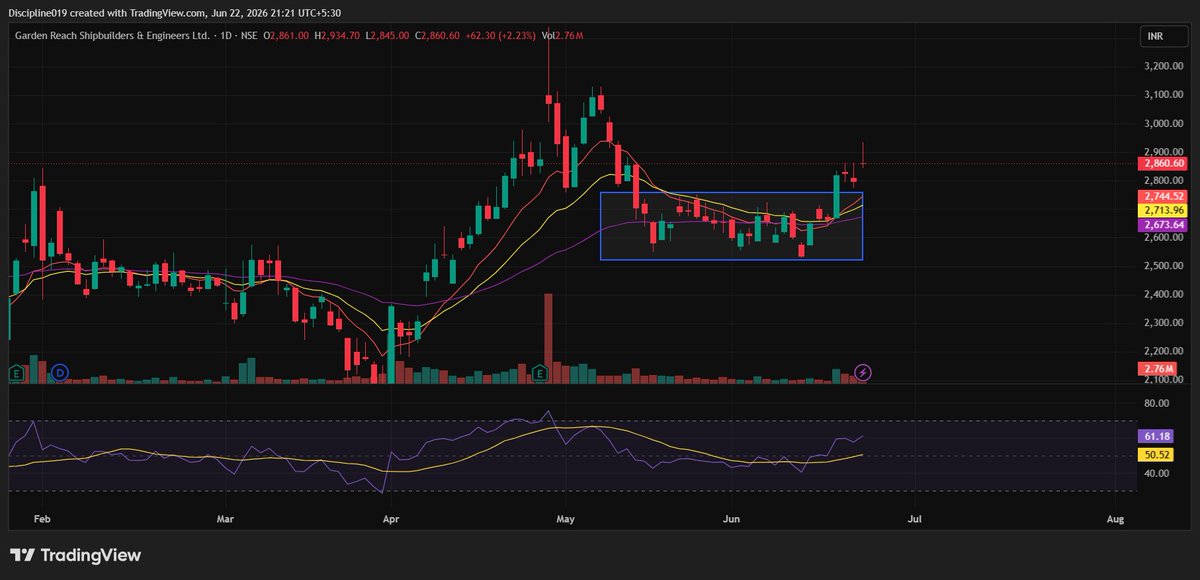Viewport: 1200px width, 580px height.
Task: Click the NSE exchange label
Action: 251,36
